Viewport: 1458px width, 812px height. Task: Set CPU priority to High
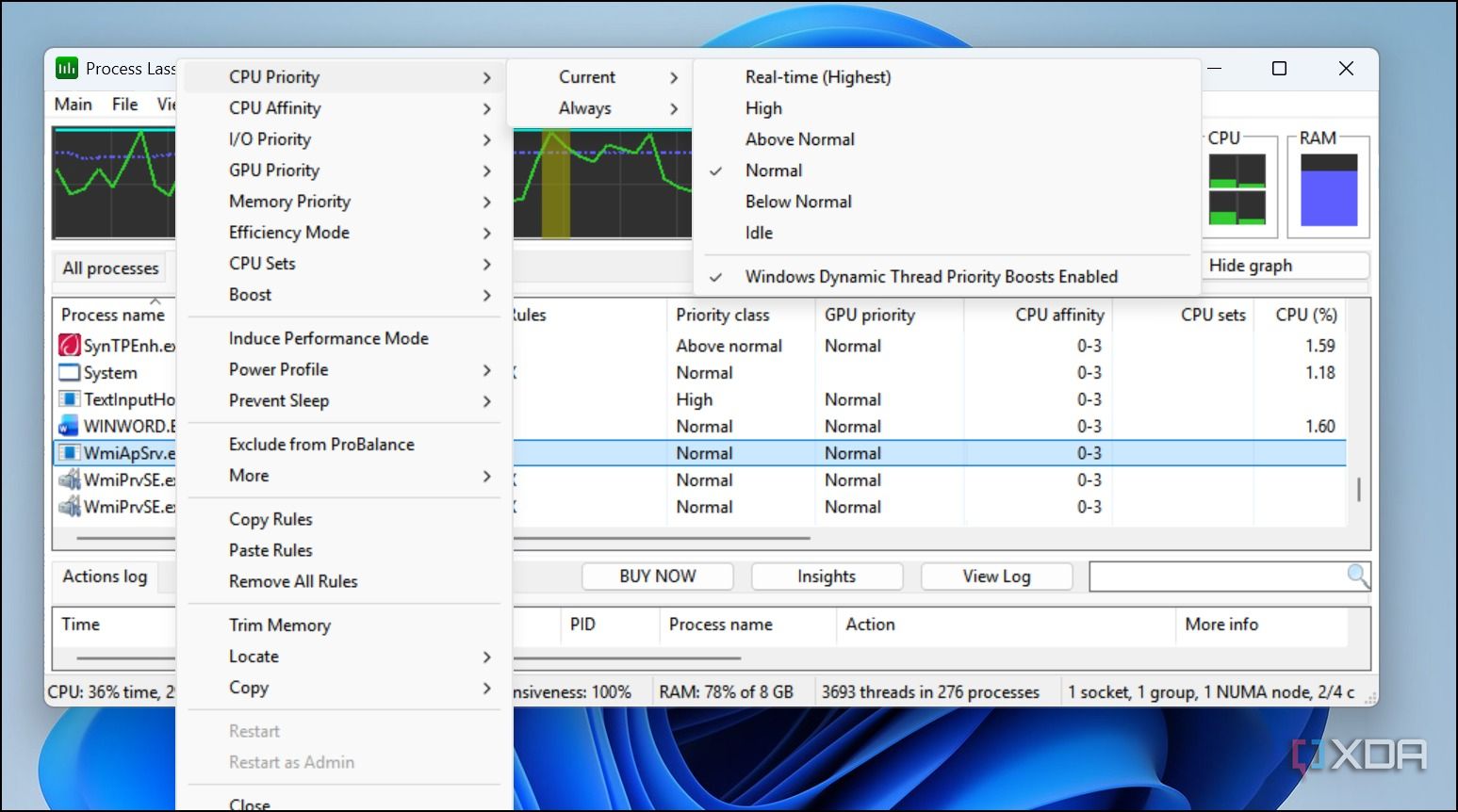click(947, 108)
